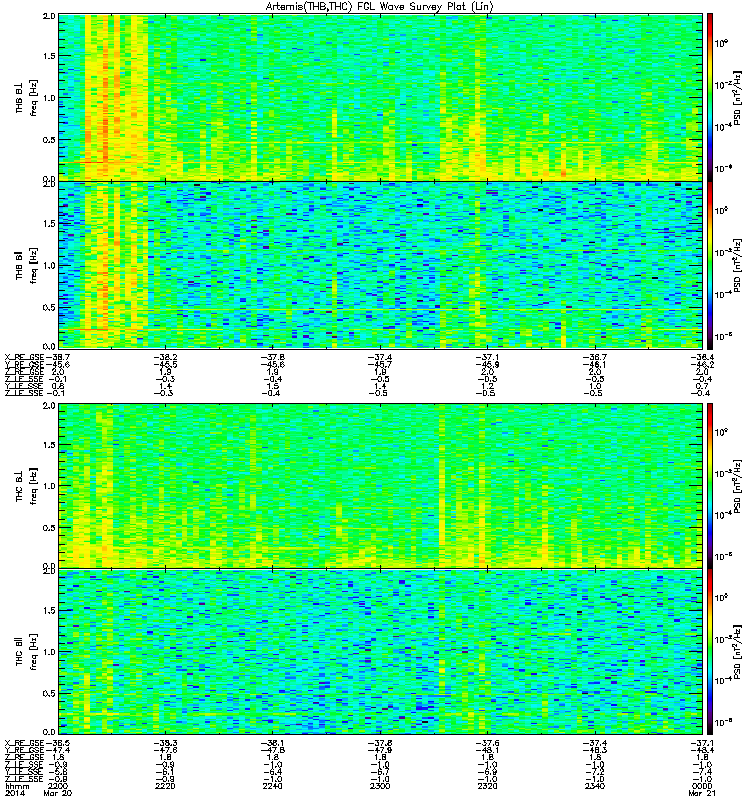Click the 'PSD [nT²/Hz]' label beside the top panel

pos(737,98)
